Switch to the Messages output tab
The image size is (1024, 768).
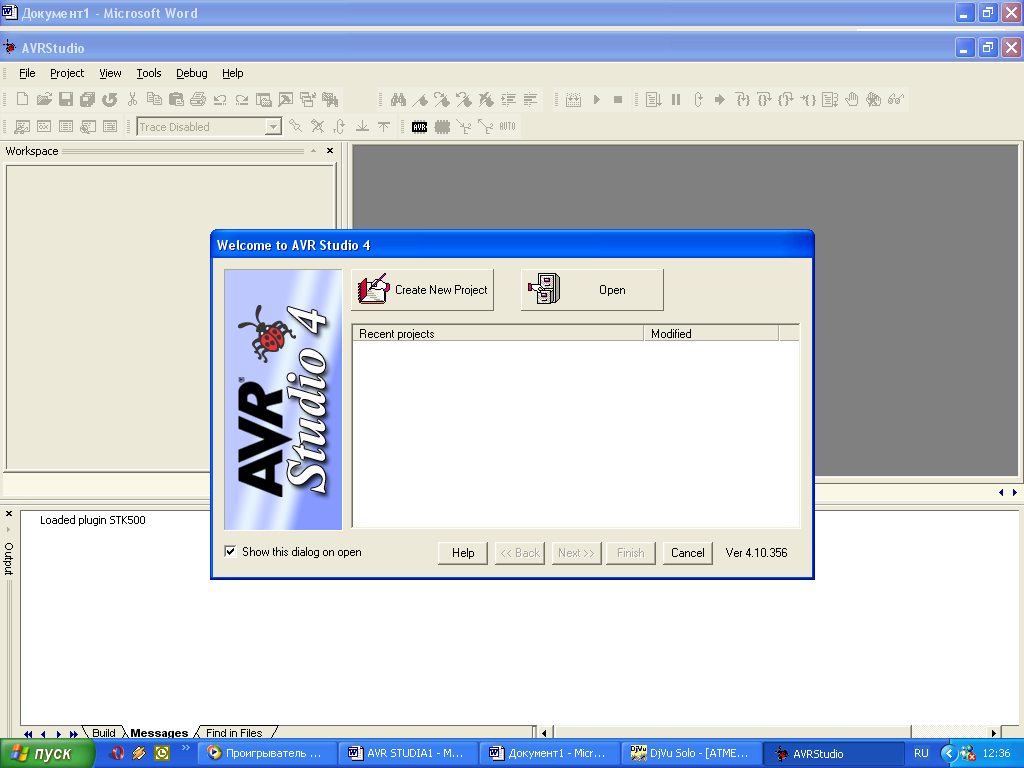159,733
